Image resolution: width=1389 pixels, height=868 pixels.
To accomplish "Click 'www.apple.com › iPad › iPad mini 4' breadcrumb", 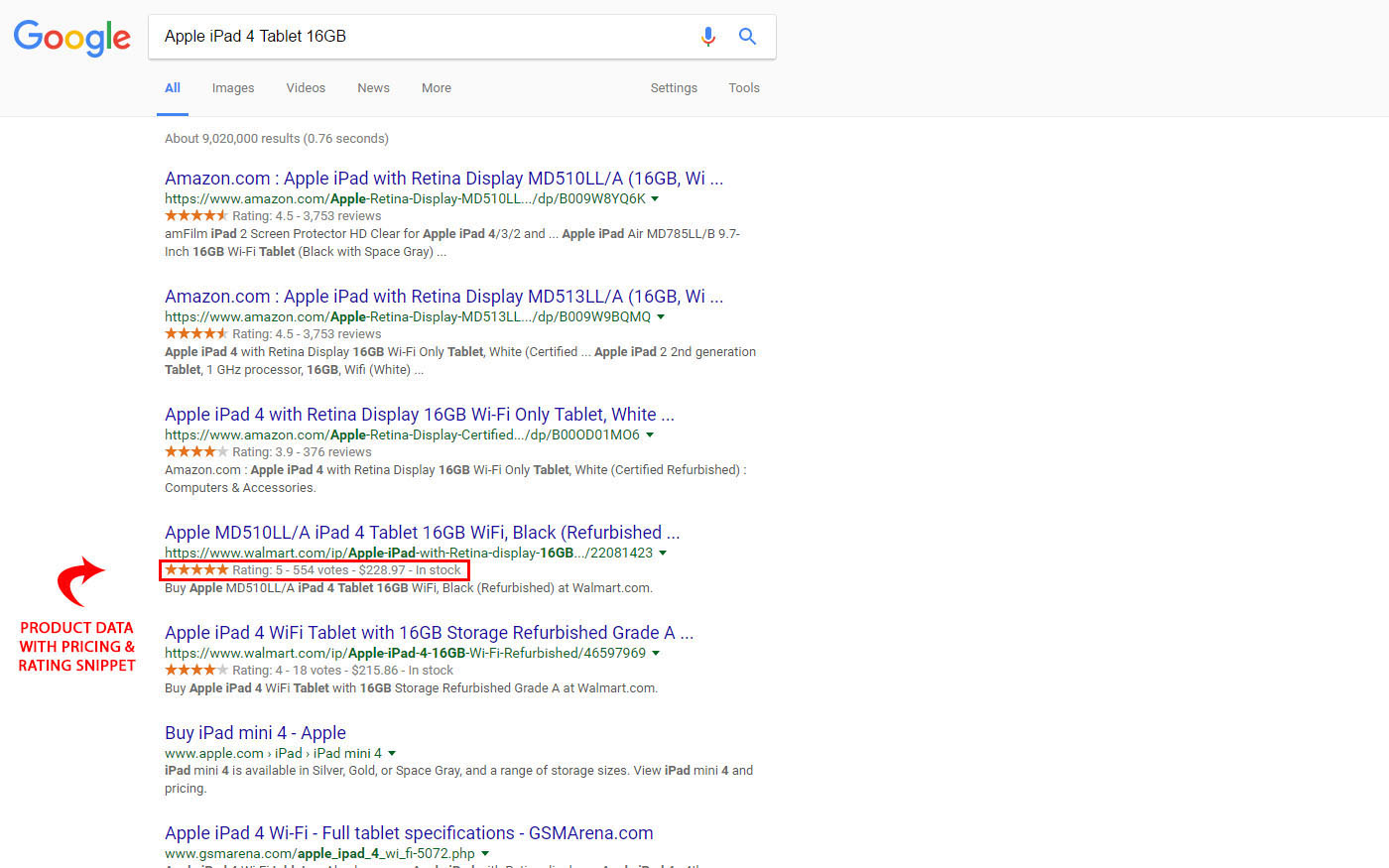I will [273, 754].
